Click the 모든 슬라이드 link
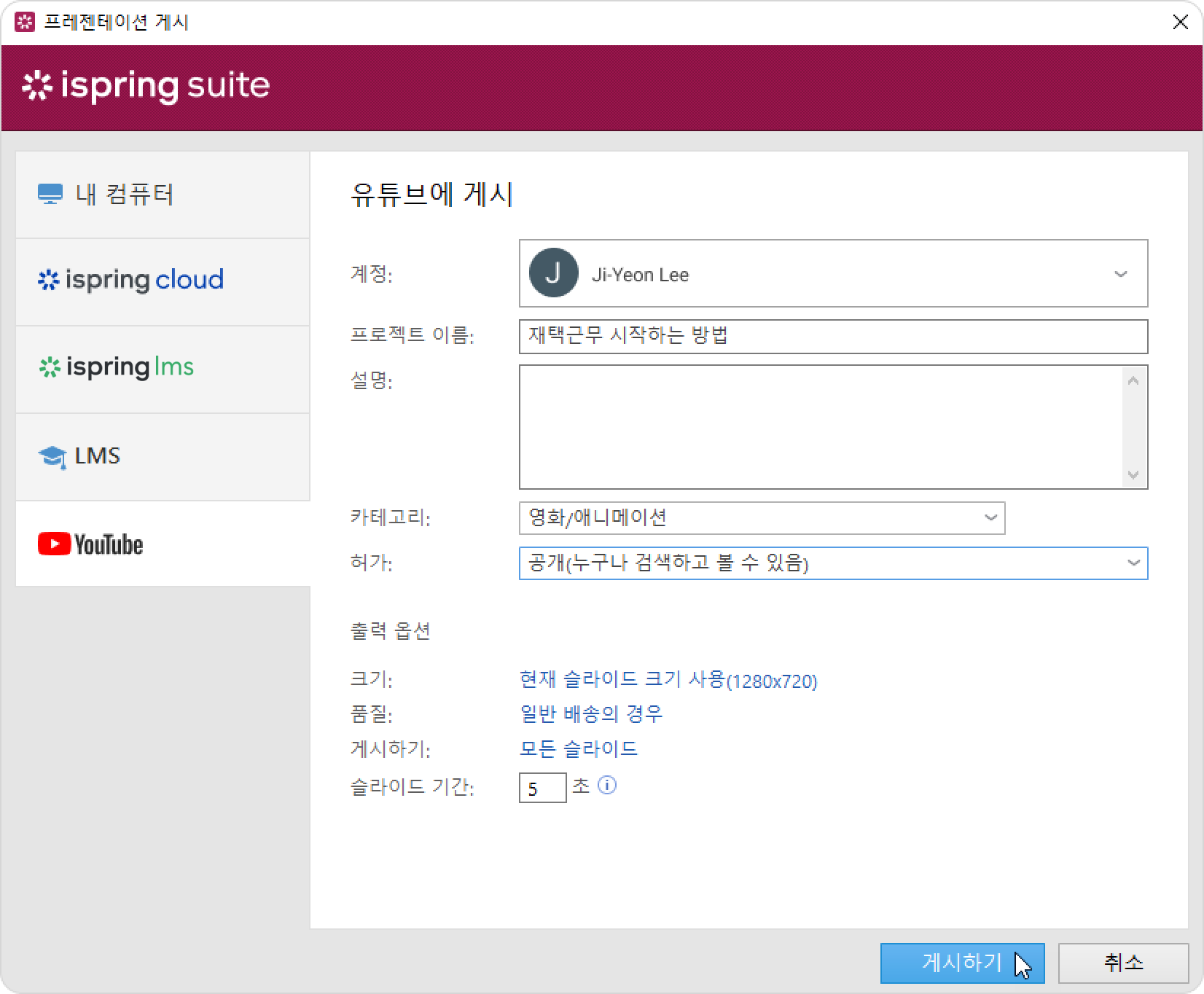 579,748
